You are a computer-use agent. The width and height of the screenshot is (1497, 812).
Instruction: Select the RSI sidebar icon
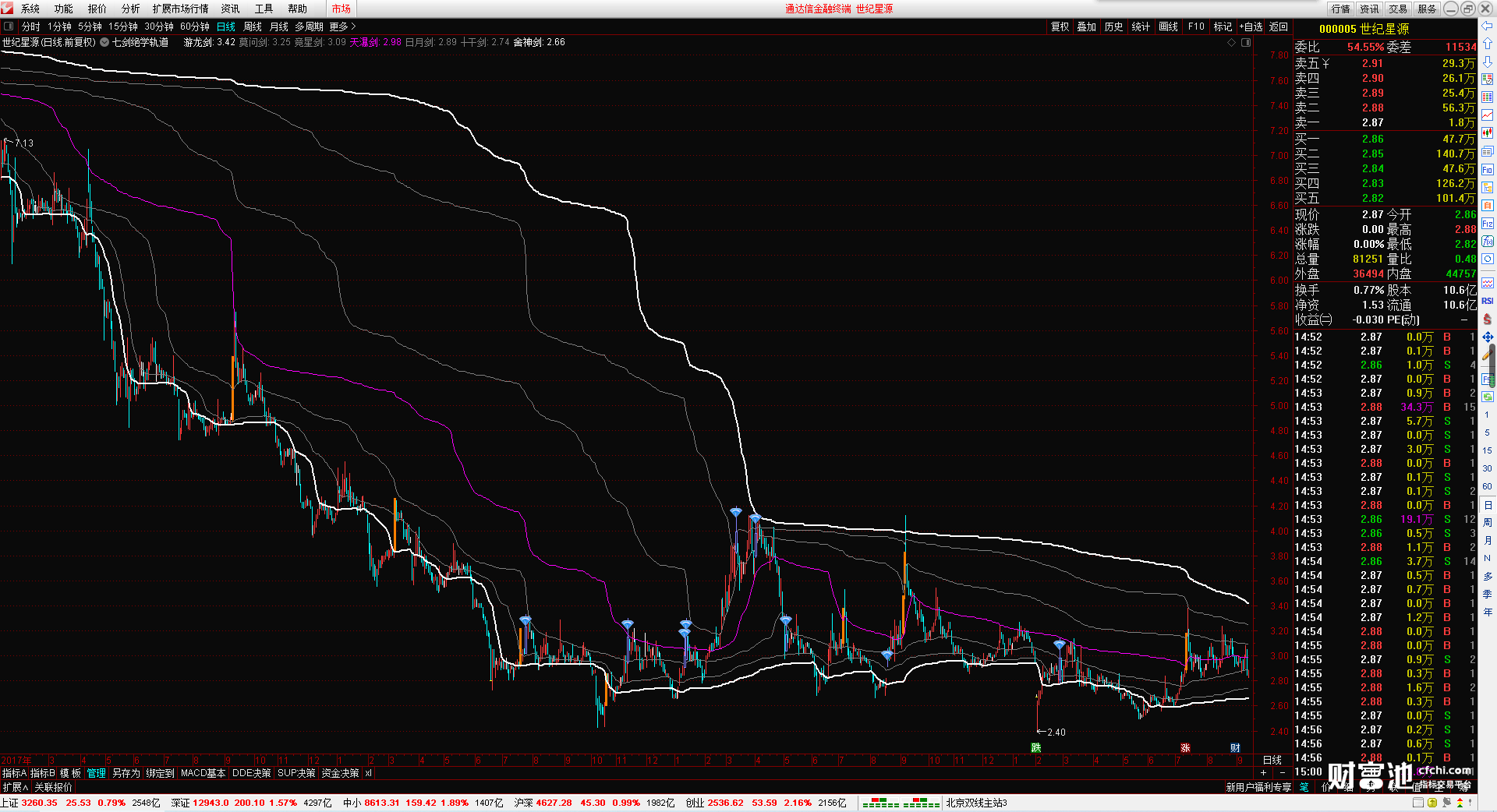coord(1488,301)
